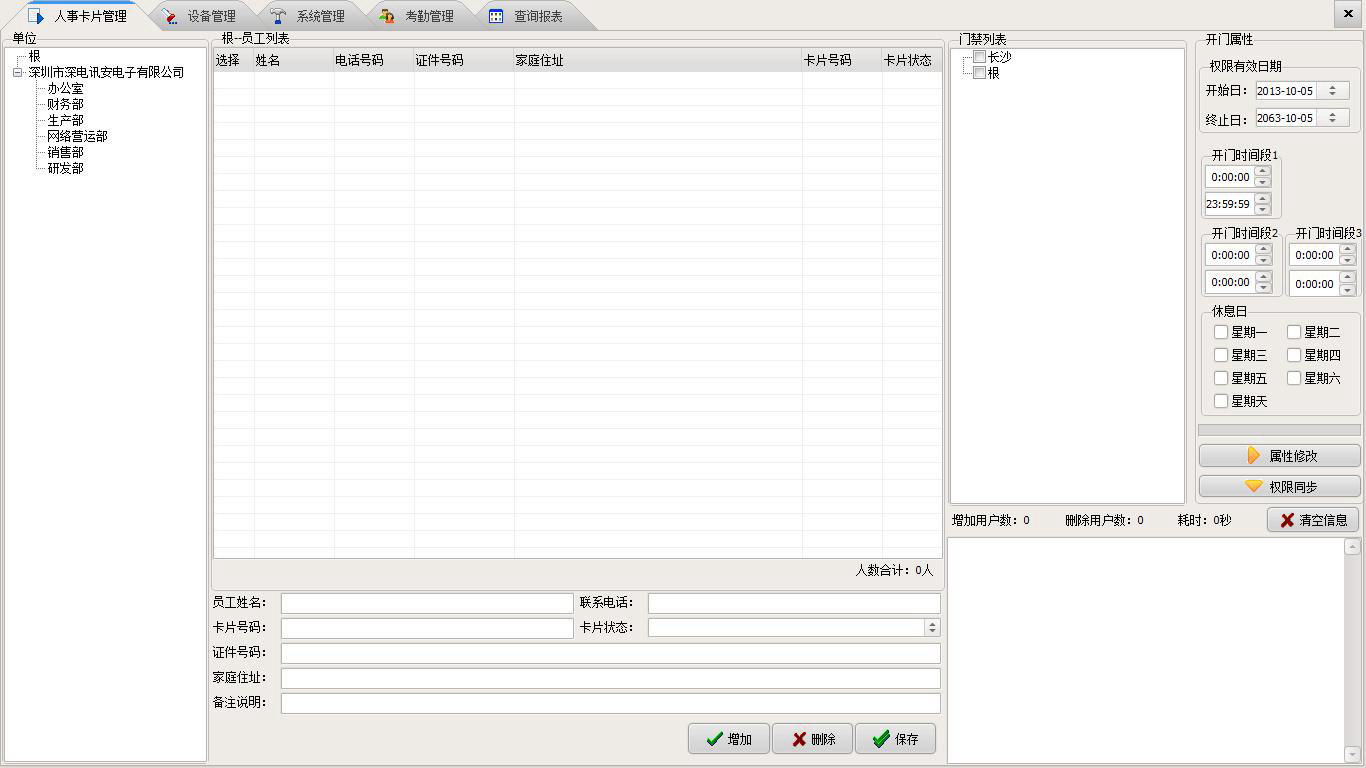
Task: Click the 员工姓名 input field
Action: point(427,603)
